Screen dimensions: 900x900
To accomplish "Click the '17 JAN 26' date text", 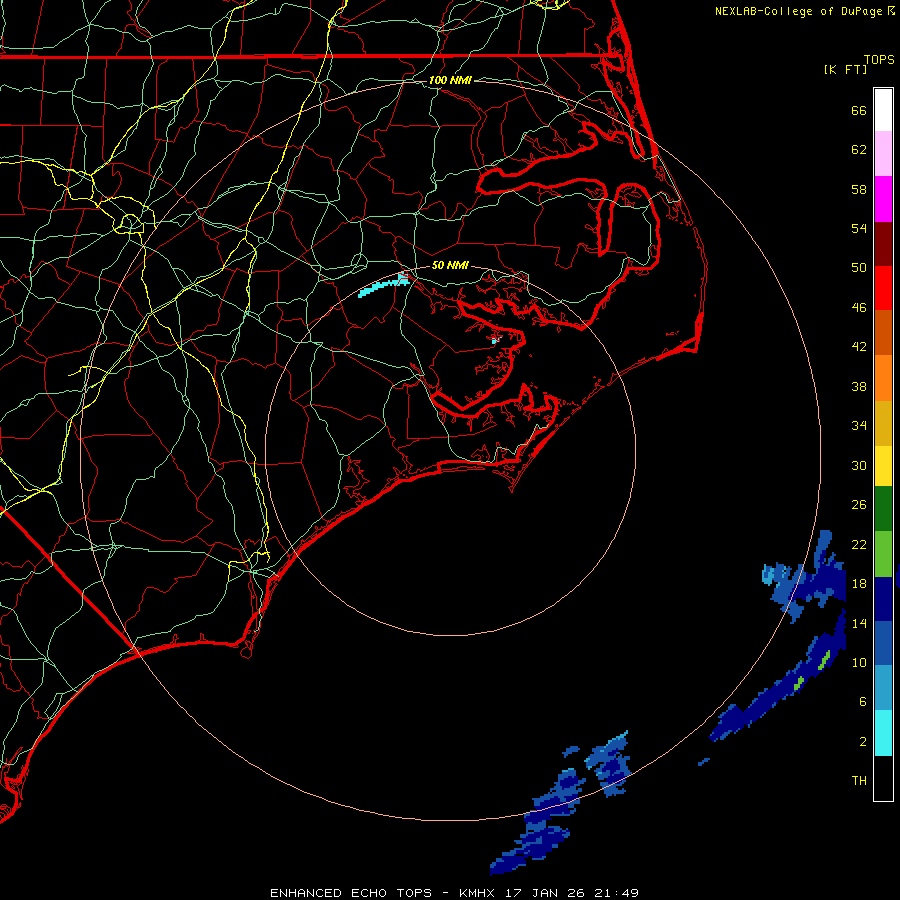I will coord(547,893).
